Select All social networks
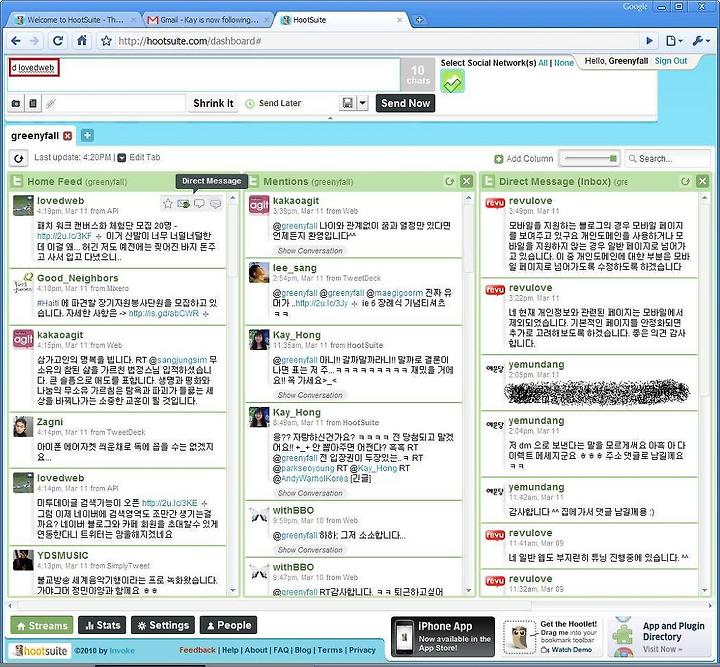Screen dimensions: 720x667 pyautogui.click(x=543, y=63)
